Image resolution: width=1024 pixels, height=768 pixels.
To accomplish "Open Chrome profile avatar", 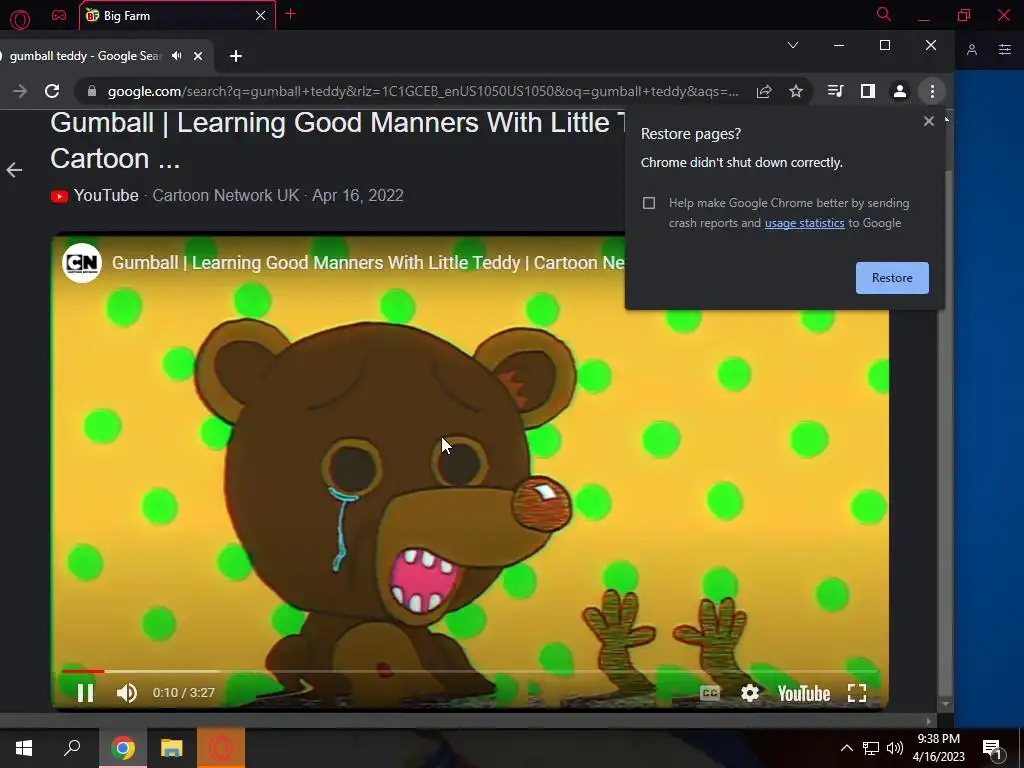I will click(900, 91).
